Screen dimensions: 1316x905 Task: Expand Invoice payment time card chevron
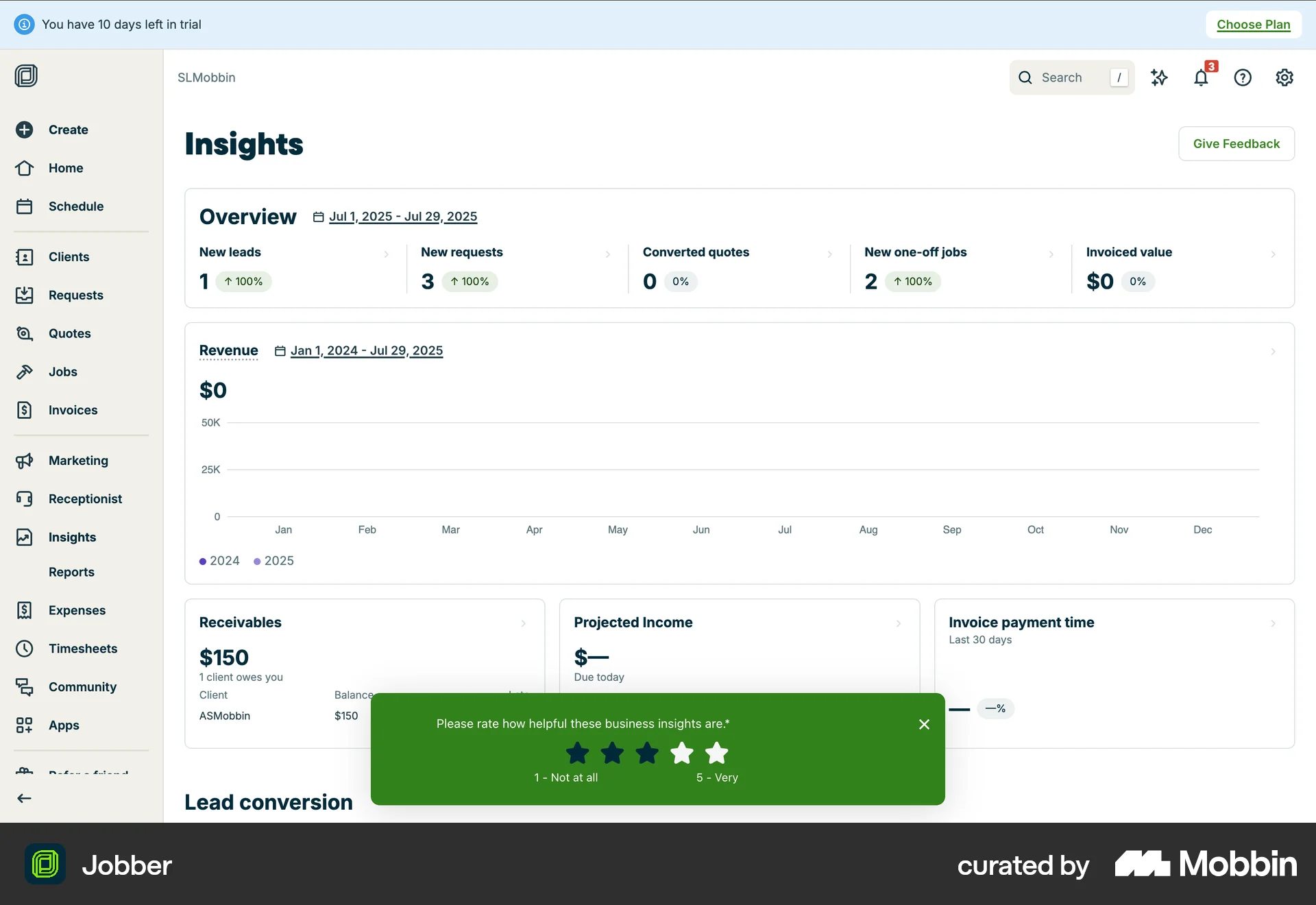coord(1274,623)
